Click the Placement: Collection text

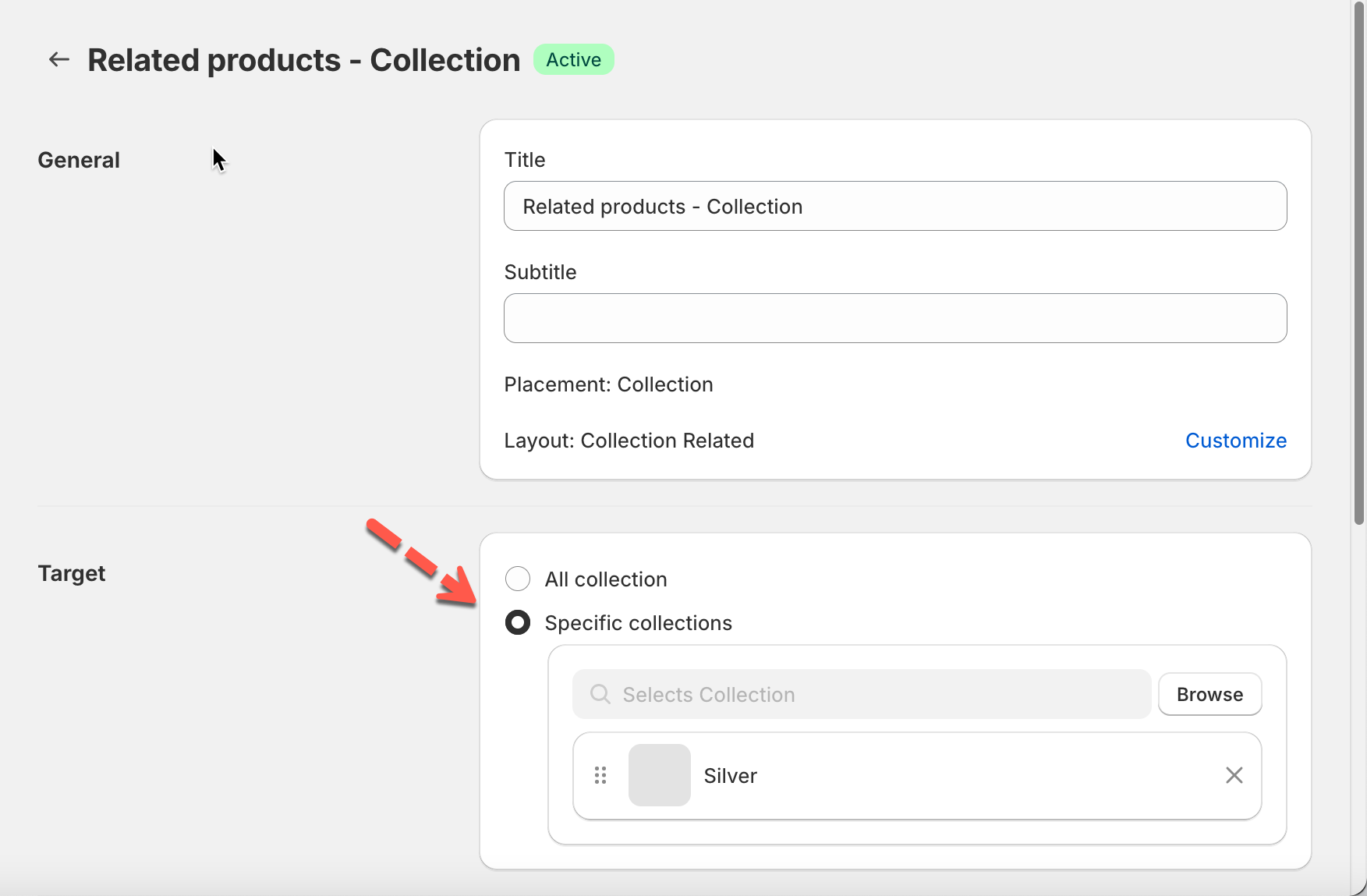(x=608, y=384)
